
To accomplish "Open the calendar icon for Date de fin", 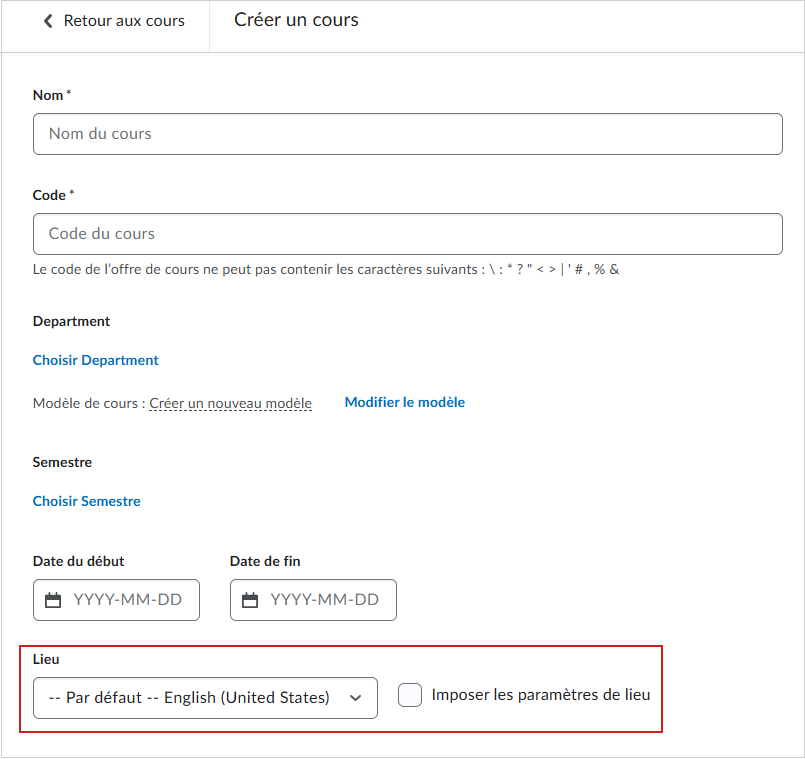I will click(x=251, y=600).
